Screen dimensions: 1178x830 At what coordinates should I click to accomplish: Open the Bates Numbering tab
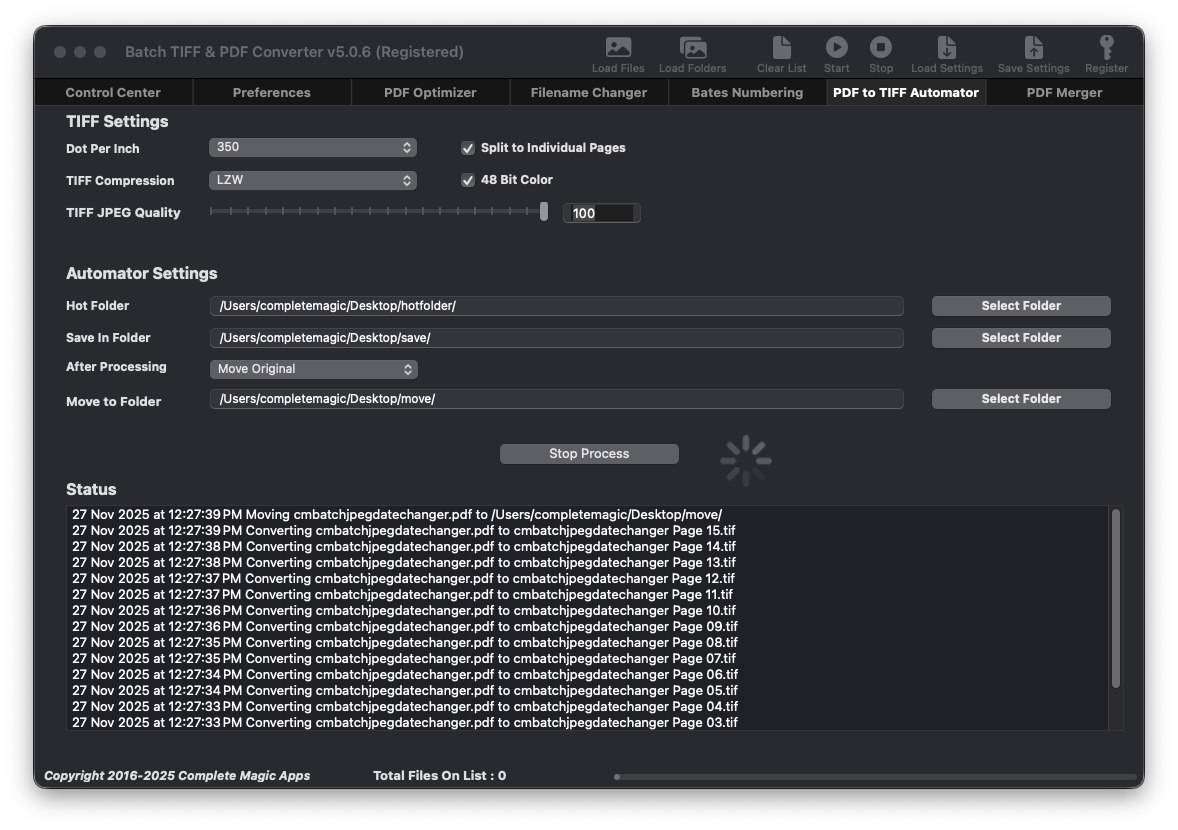tap(747, 93)
